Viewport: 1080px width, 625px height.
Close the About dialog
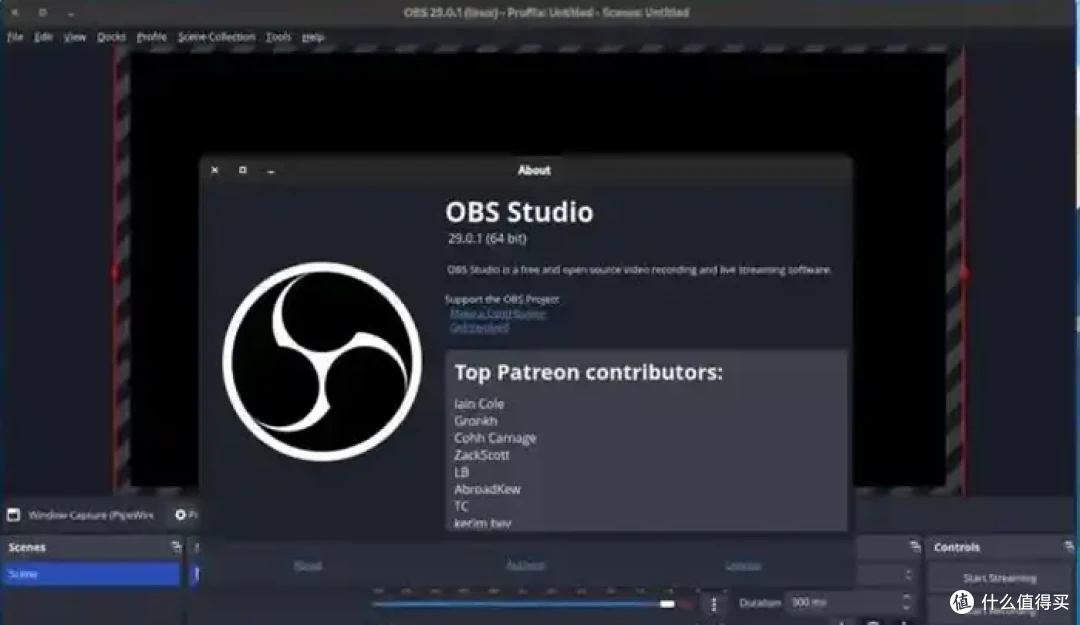pos(215,170)
